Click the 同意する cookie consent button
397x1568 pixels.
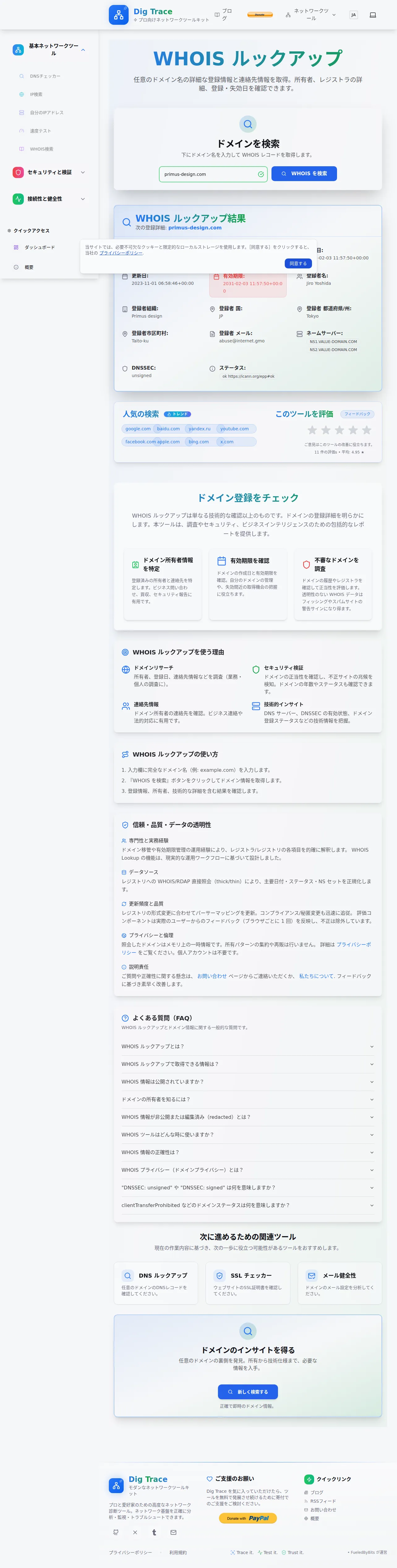pyautogui.click(x=298, y=263)
